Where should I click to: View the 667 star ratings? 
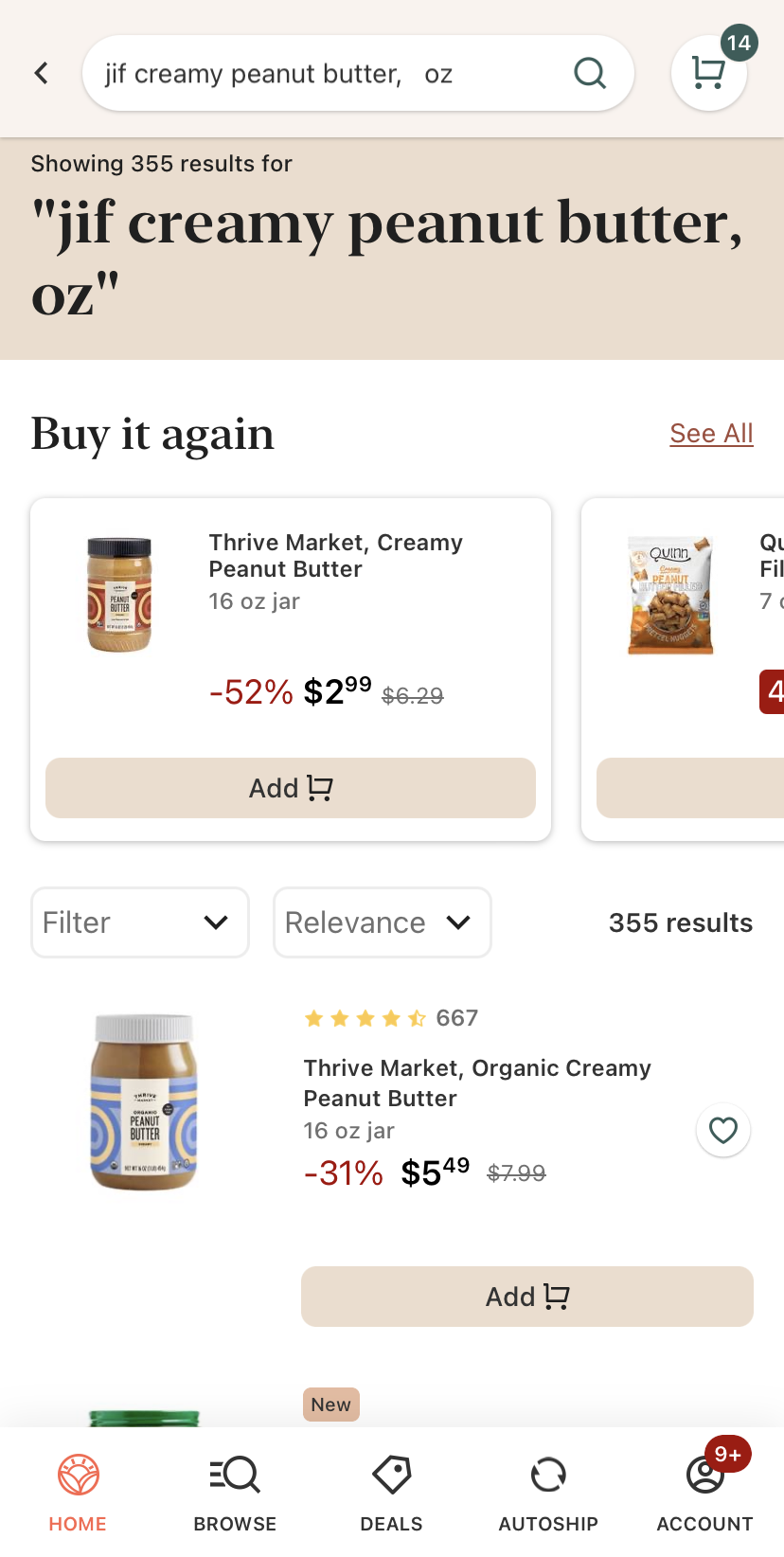[x=390, y=1018]
